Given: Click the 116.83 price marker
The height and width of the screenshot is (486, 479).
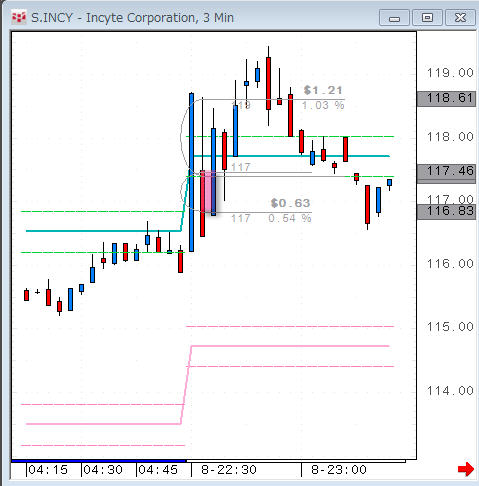Looking at the screenshot, I should pyautogui.click(x=446, y=211).
